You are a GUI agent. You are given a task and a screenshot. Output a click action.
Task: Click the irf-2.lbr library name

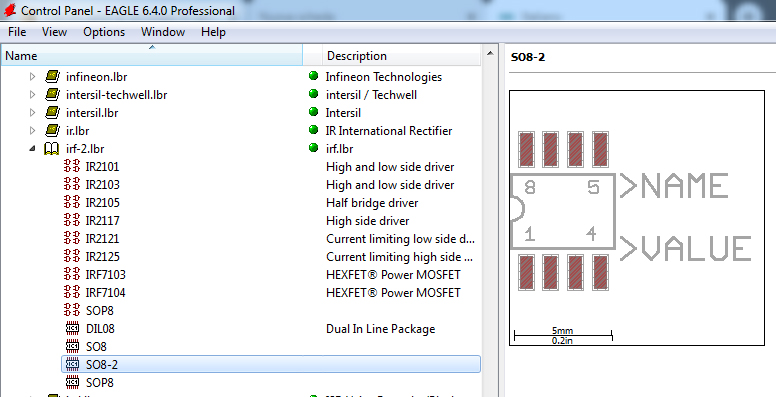(x=85, y=149)
